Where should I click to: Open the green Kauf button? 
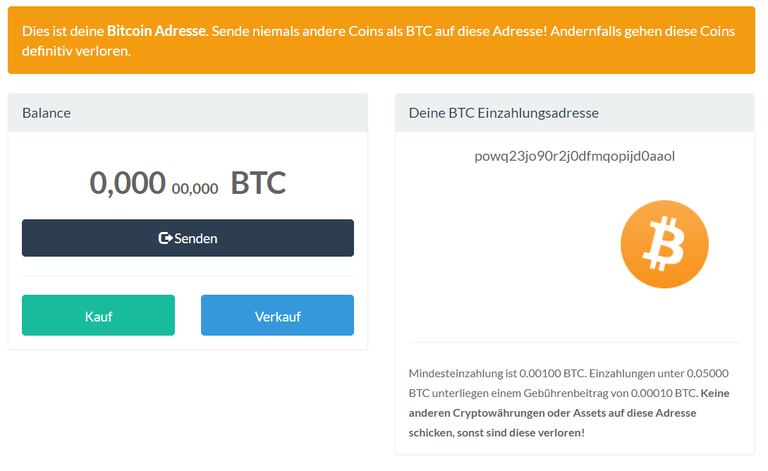tap(98, 315)
